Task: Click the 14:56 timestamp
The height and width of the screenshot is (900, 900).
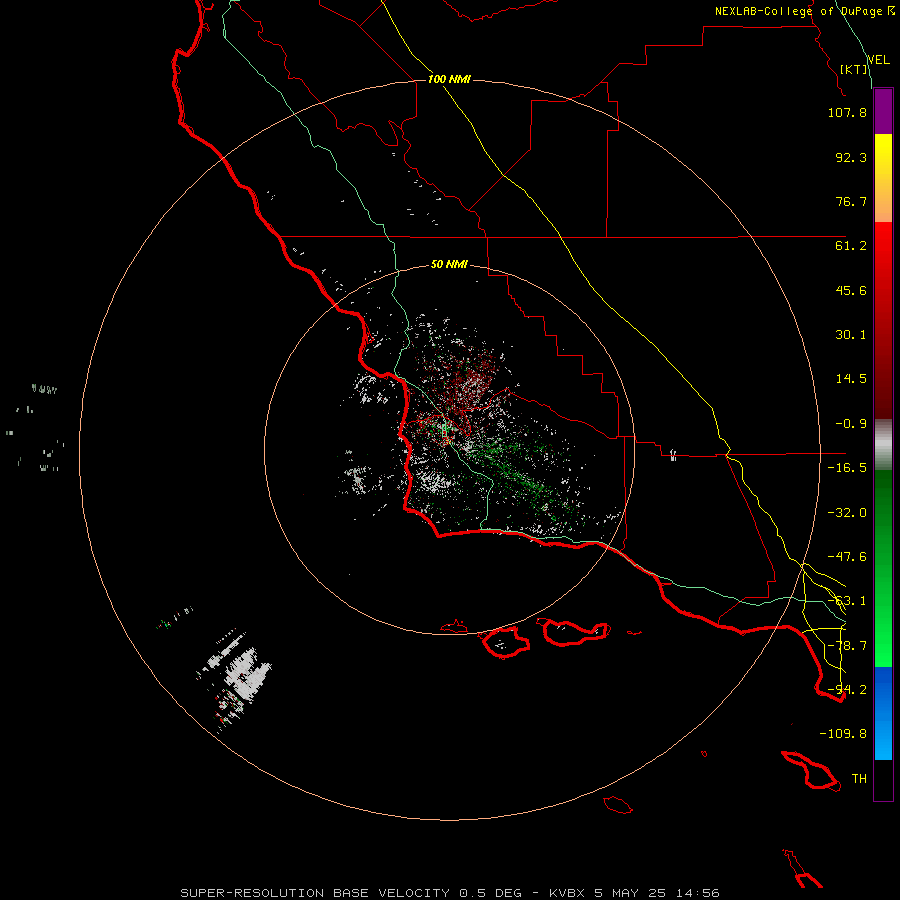Action: 696,893
